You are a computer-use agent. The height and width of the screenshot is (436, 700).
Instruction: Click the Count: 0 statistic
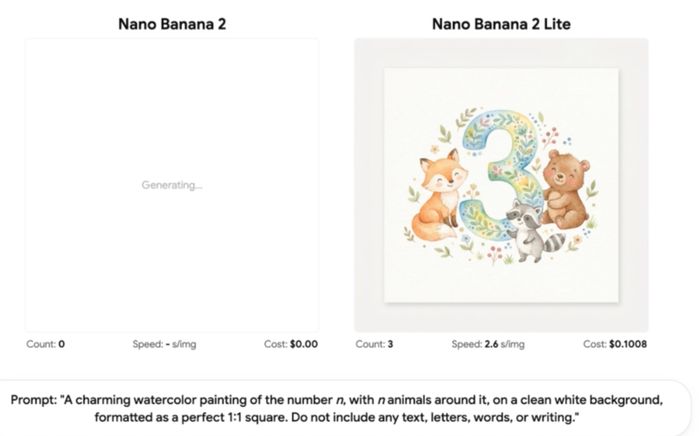tap(46, 344)
